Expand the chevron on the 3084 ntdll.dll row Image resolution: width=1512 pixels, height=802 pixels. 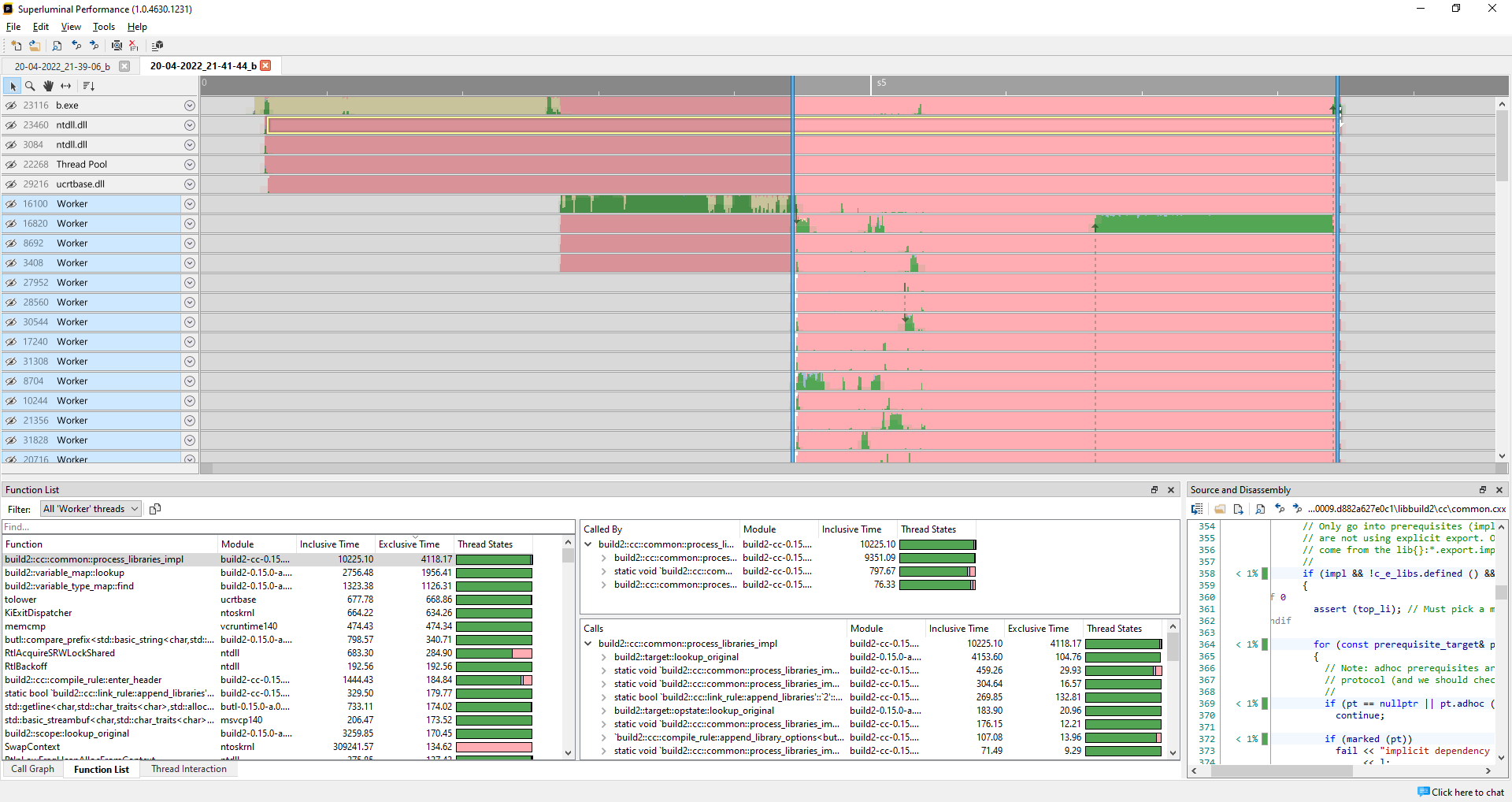(x=190, y=144)
